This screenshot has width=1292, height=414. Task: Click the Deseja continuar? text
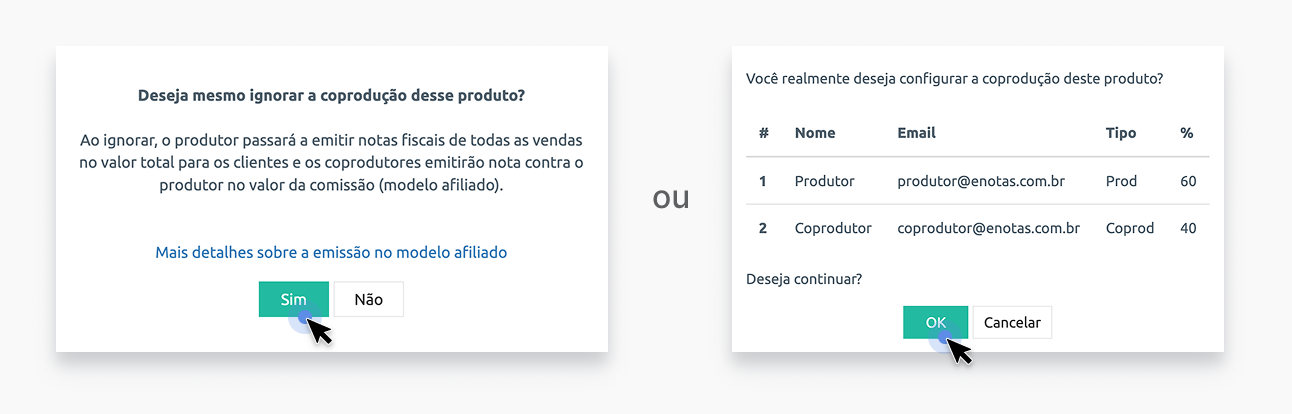coord(804,278)
